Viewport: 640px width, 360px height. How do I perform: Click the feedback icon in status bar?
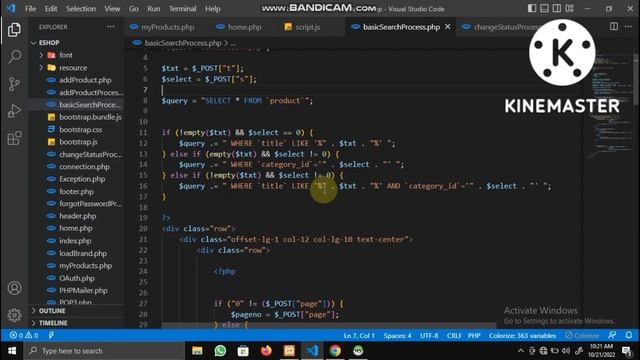612,335
